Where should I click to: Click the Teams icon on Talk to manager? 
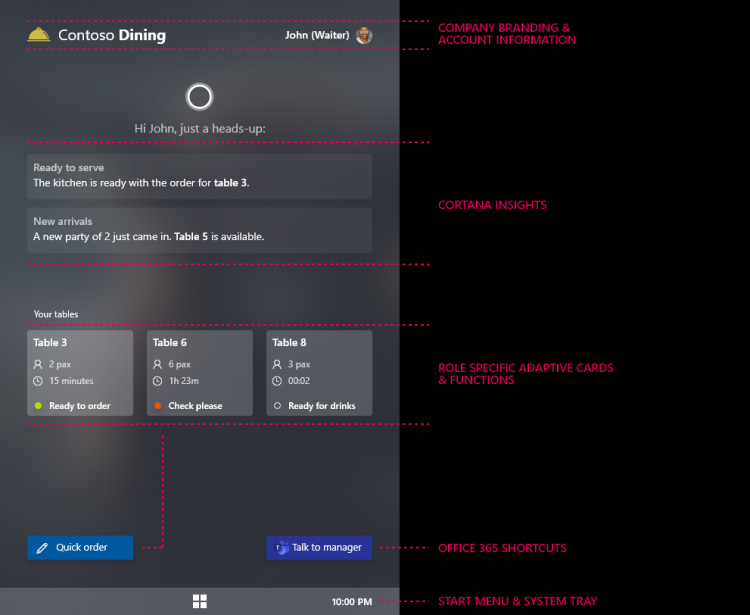[281, 548]
